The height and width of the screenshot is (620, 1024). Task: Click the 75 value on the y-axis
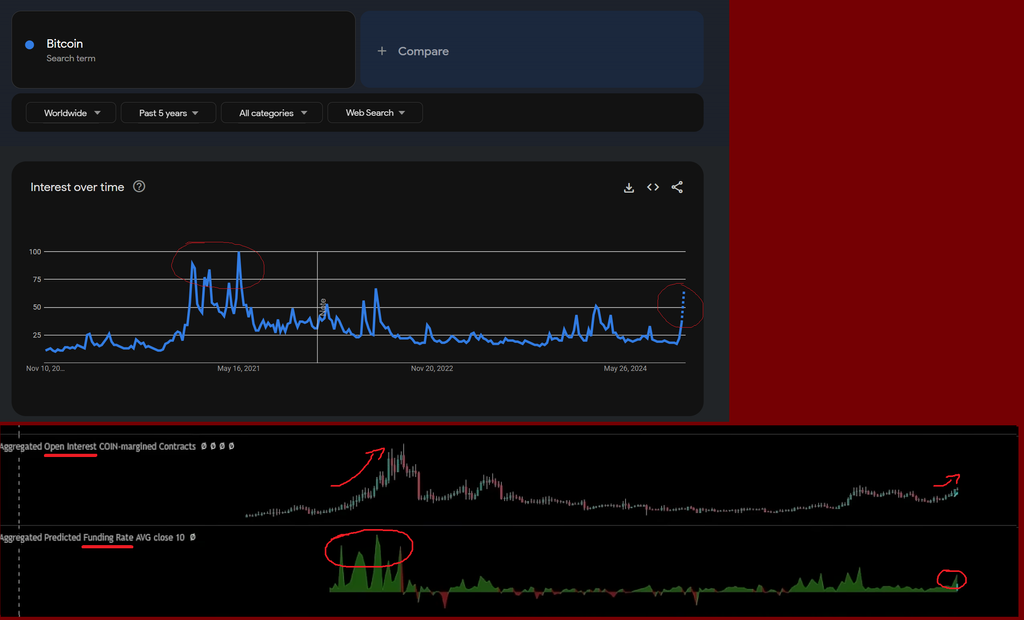click(37, 280)
